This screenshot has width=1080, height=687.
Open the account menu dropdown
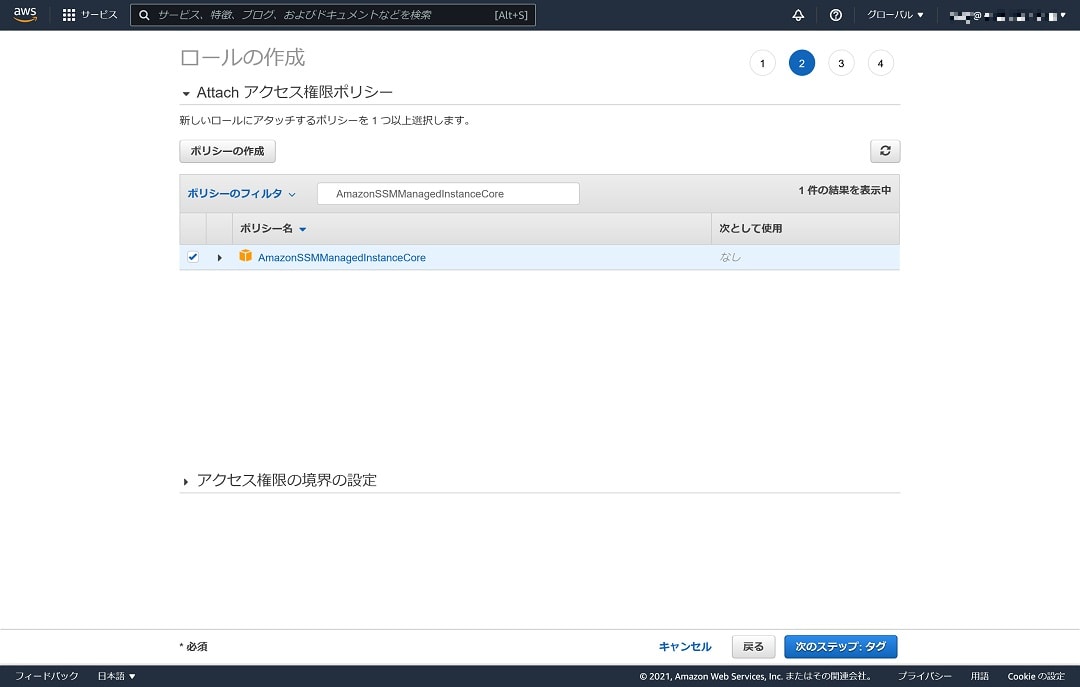pyautogui.click(x=1007, y=15)
